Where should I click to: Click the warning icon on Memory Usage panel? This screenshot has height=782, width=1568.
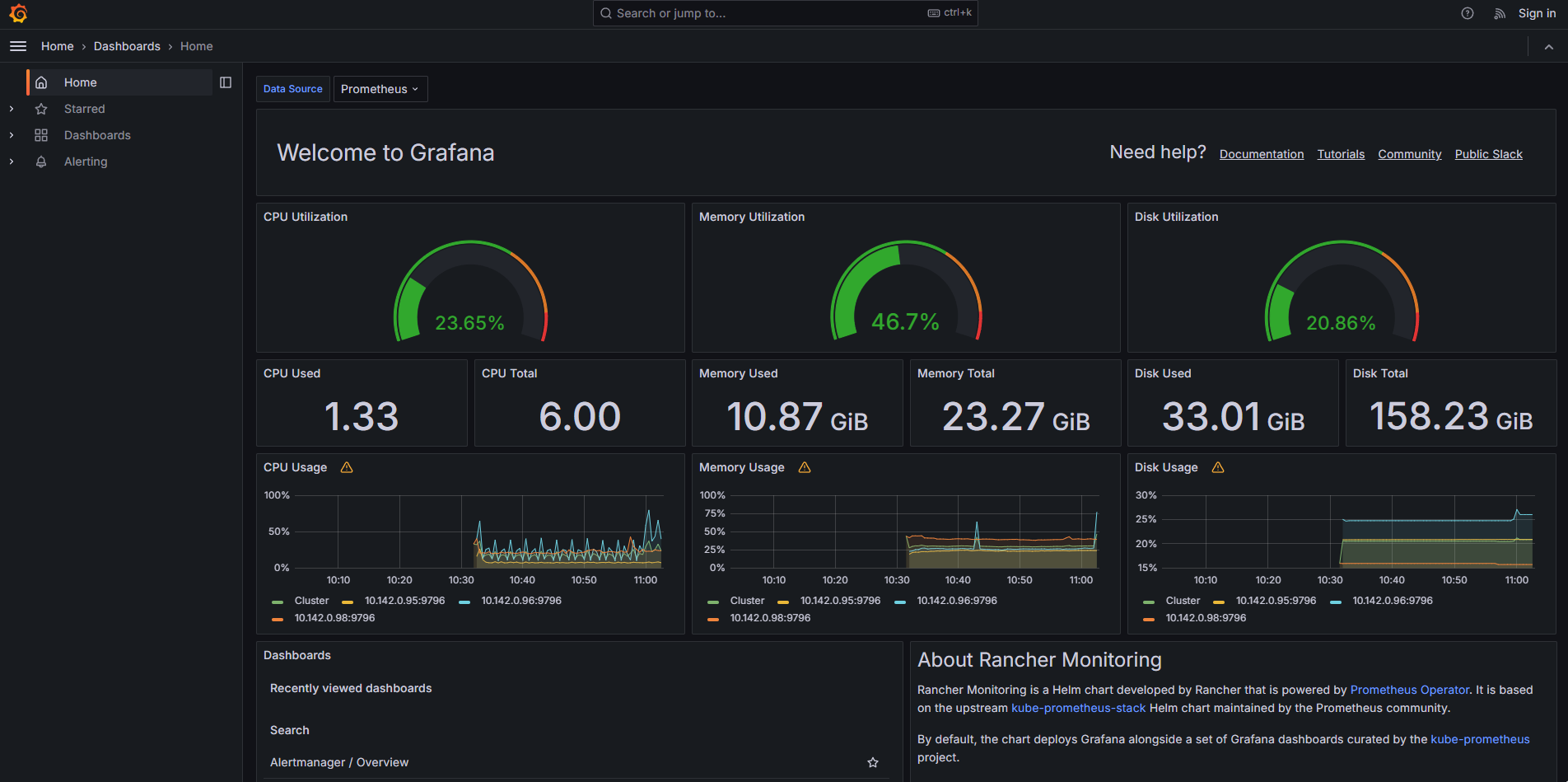804,467
